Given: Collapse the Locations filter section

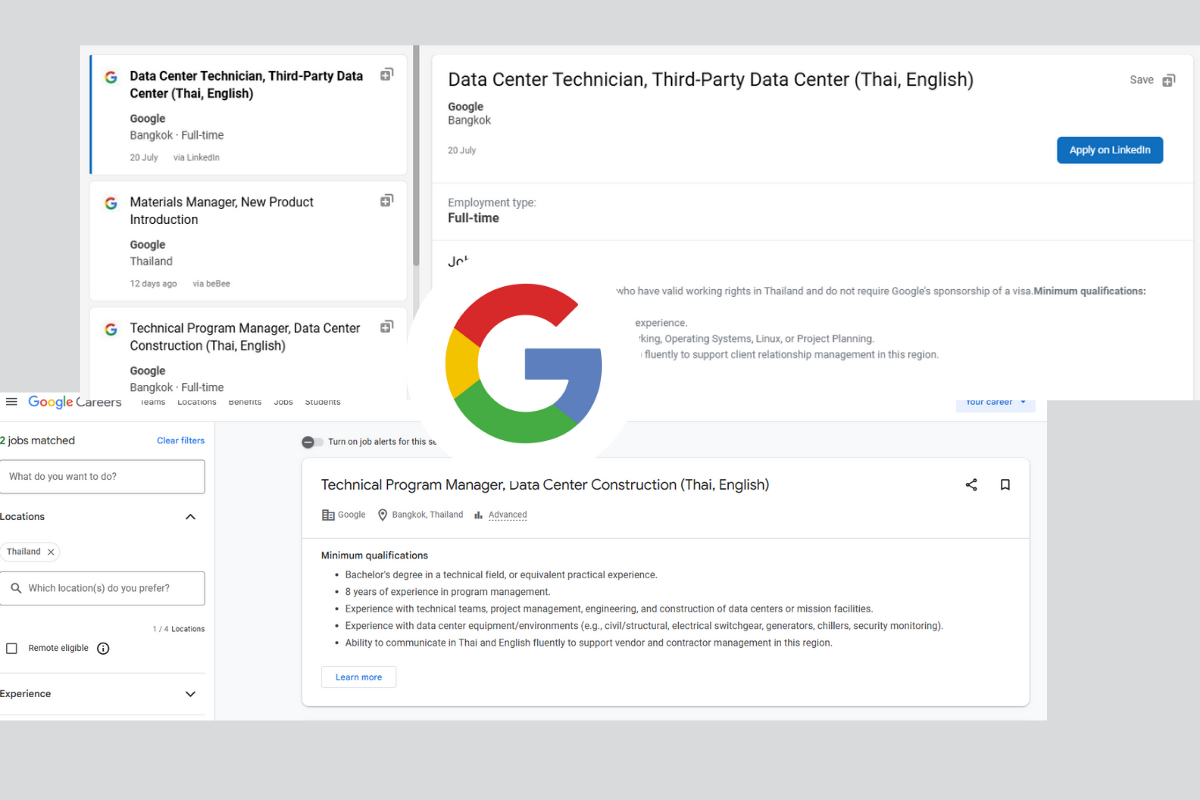Looking at the screenshot, I should [191, 517].
